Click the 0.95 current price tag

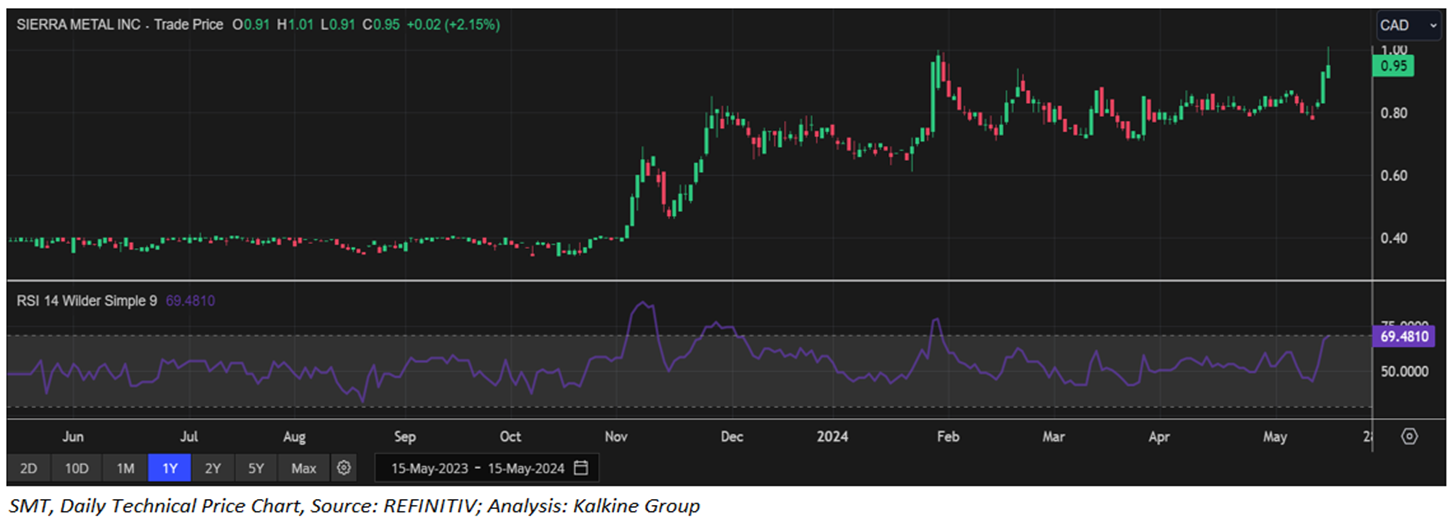point(1393,67)
